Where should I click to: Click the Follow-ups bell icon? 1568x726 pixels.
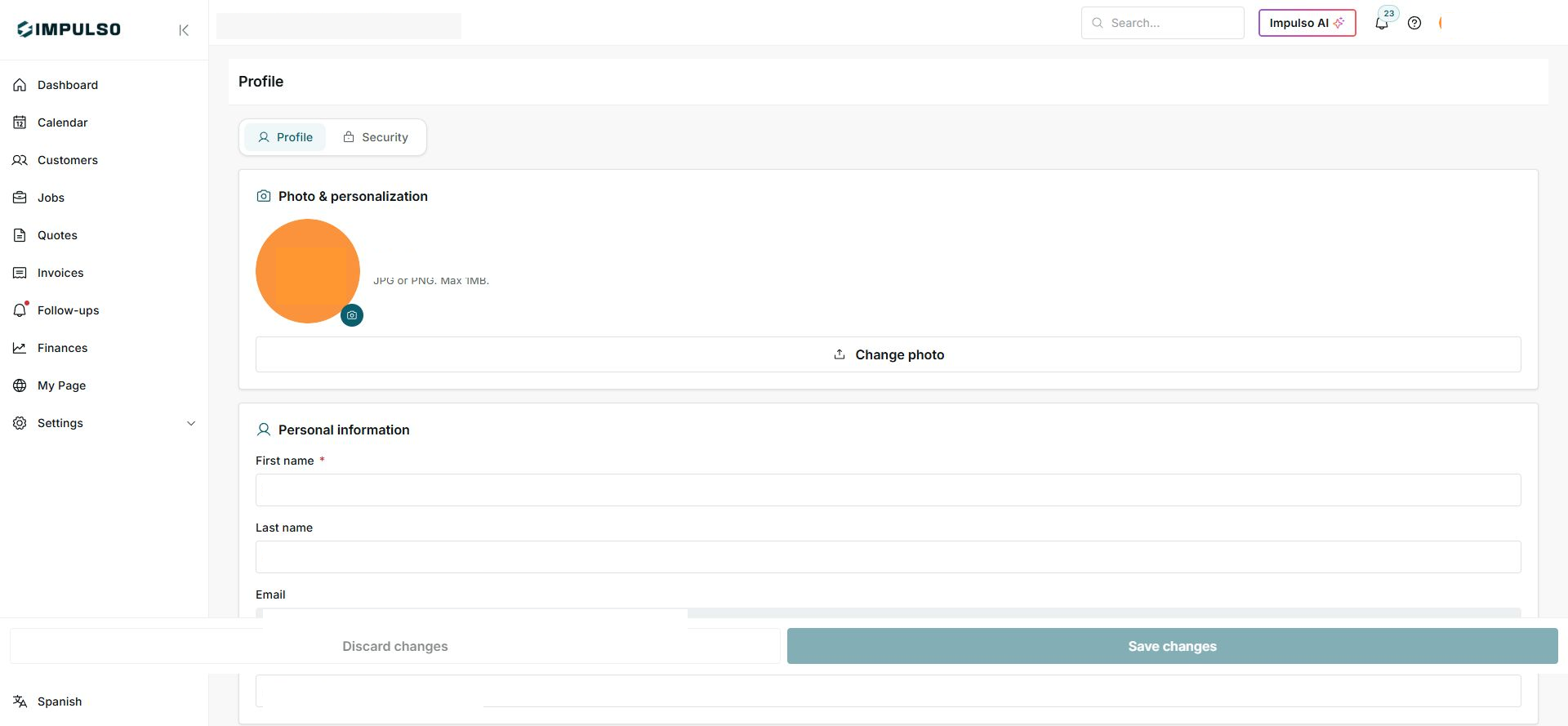(x=20, y=310)
